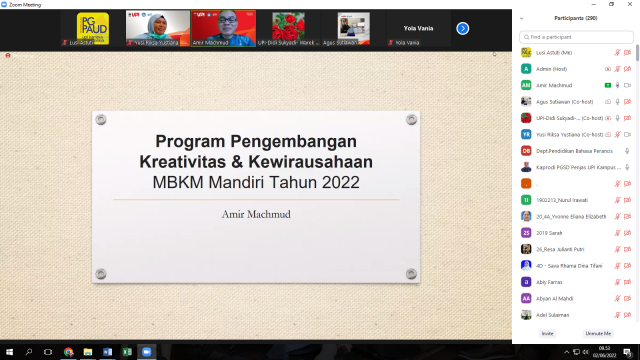Click the Find a participant search field
Screen dimensions: 640x360
(x=576, y=37)
